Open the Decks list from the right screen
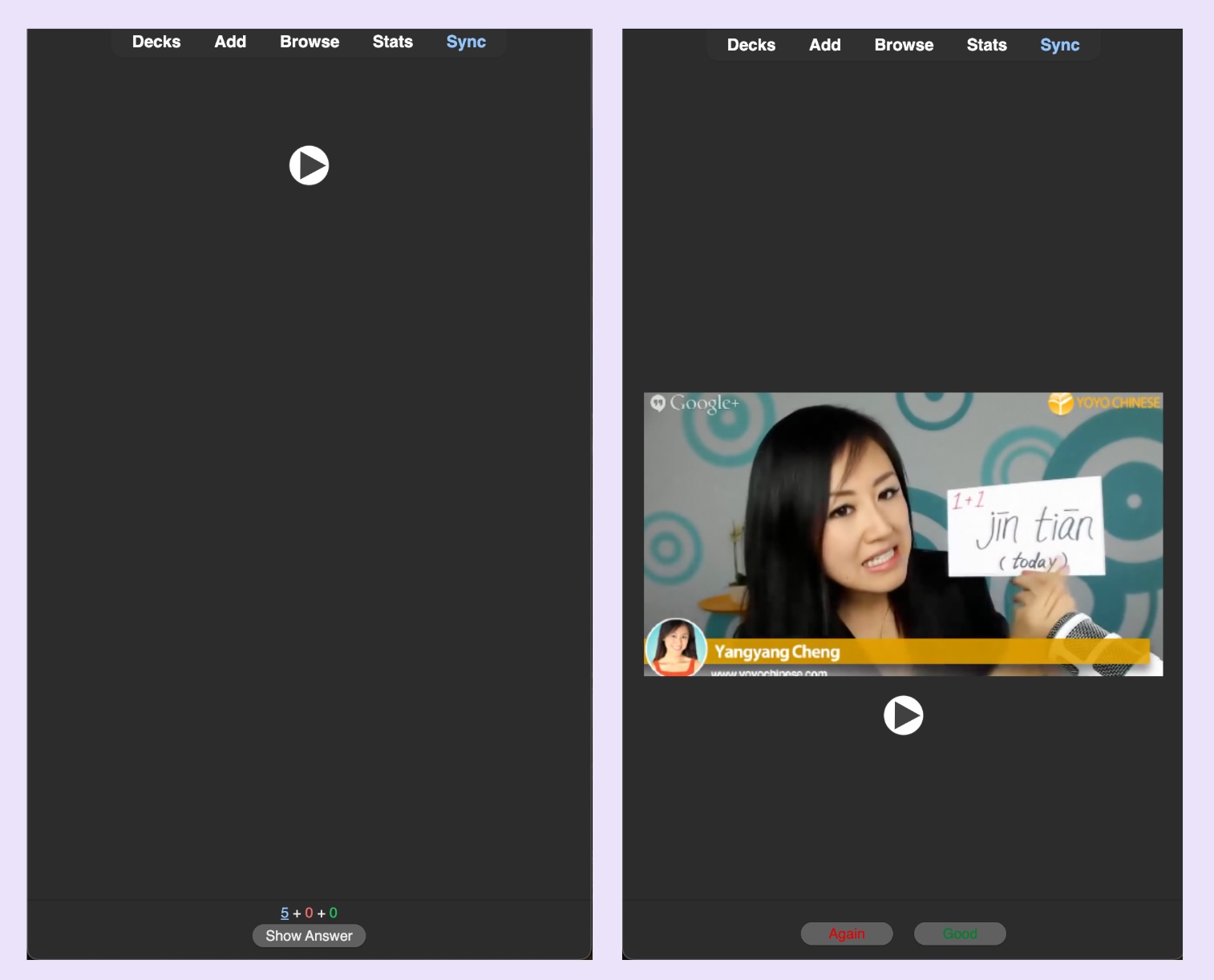This screenshot has width=1214, height=980. [751, 45]
